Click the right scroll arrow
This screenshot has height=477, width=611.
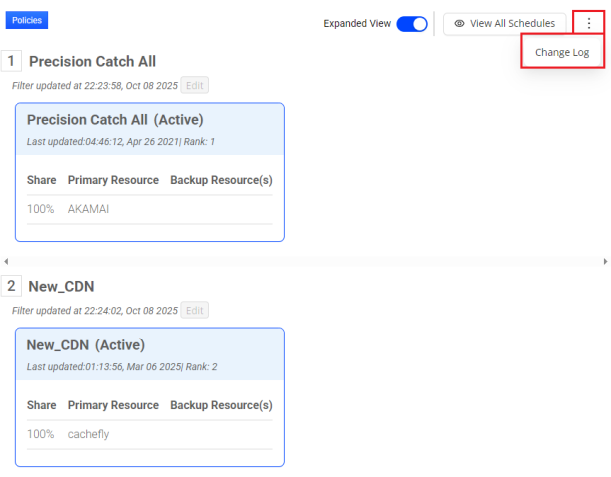605,261
